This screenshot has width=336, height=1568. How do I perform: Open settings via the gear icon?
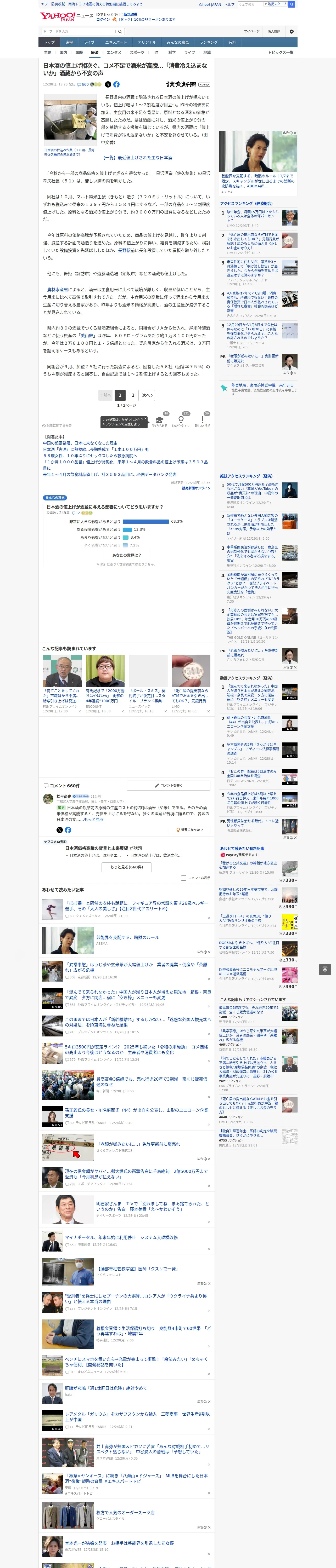[x=292, y=31]
